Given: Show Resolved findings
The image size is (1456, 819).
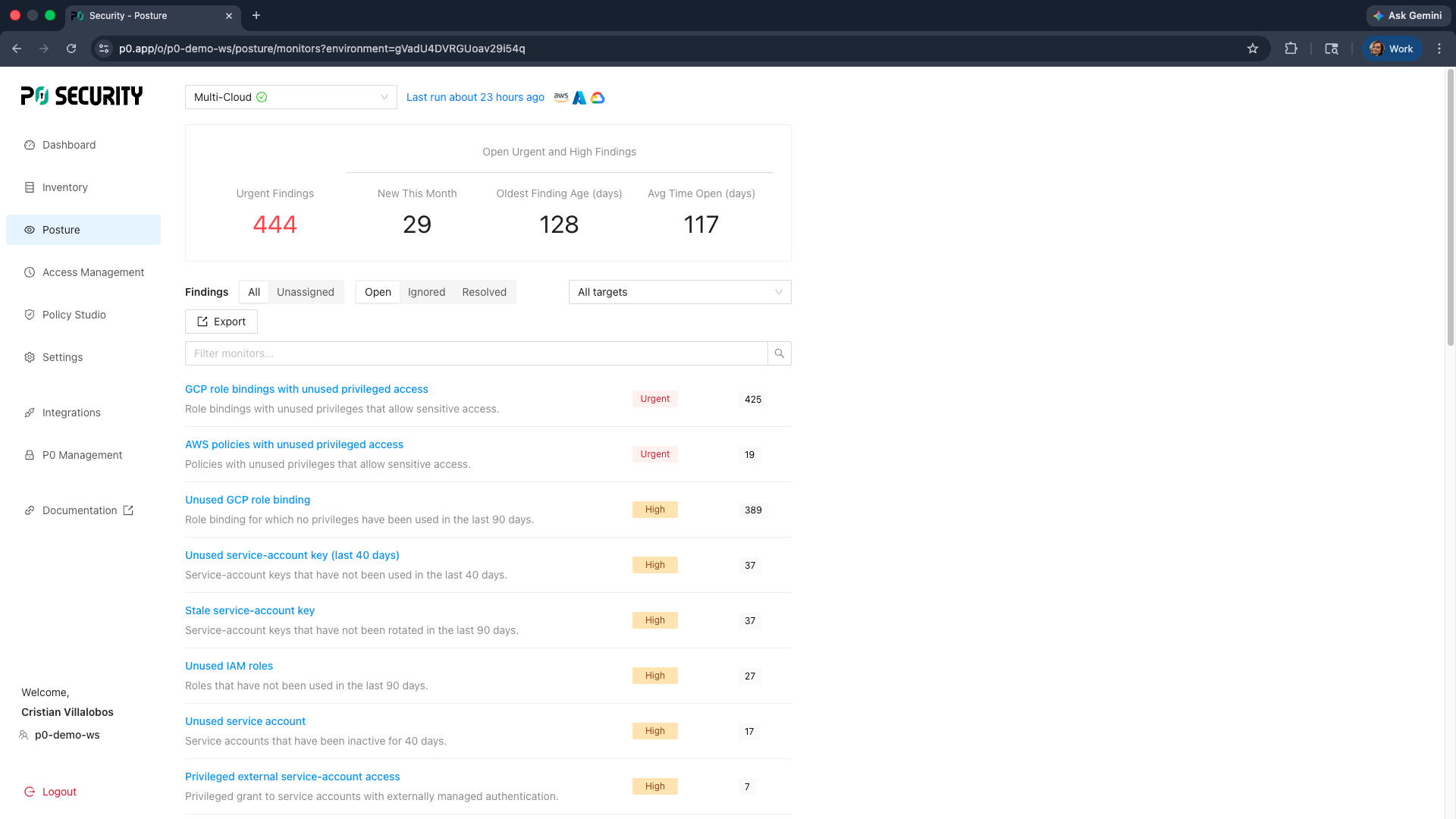Looking at the screenshot, I should (484, 292).
